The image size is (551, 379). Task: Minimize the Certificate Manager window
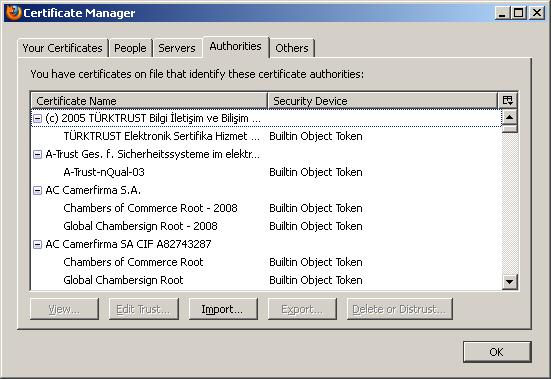[502, 13]
